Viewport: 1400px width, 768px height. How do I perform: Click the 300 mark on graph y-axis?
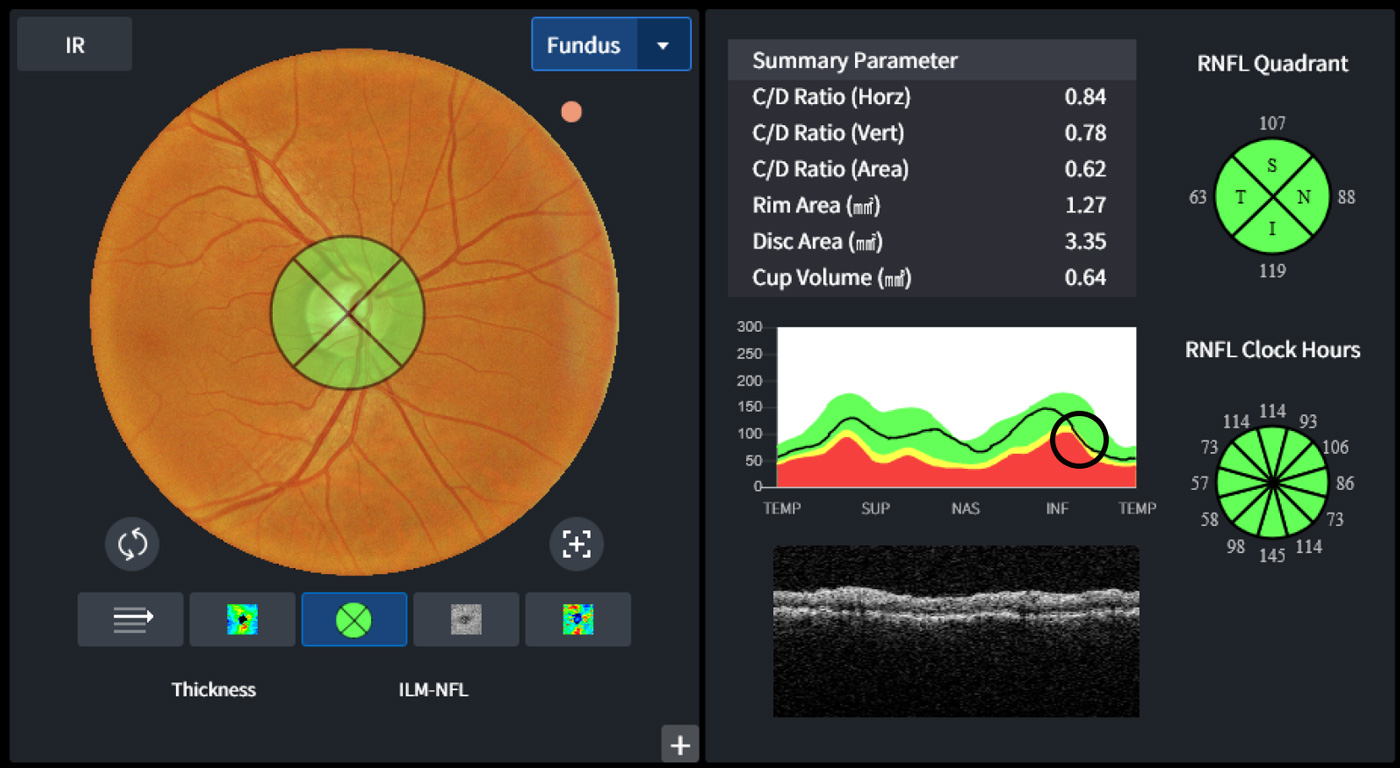[749, 327]
